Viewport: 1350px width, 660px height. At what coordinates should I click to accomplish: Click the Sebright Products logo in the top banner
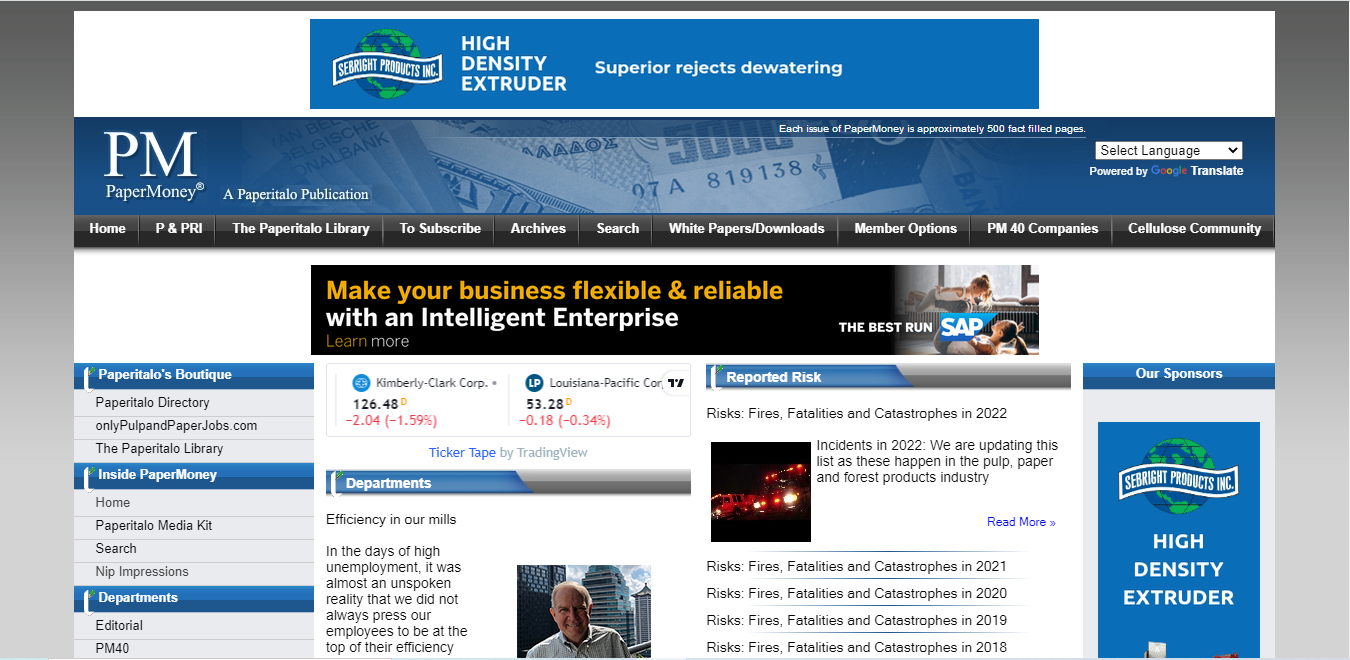(x=386, y=64)
